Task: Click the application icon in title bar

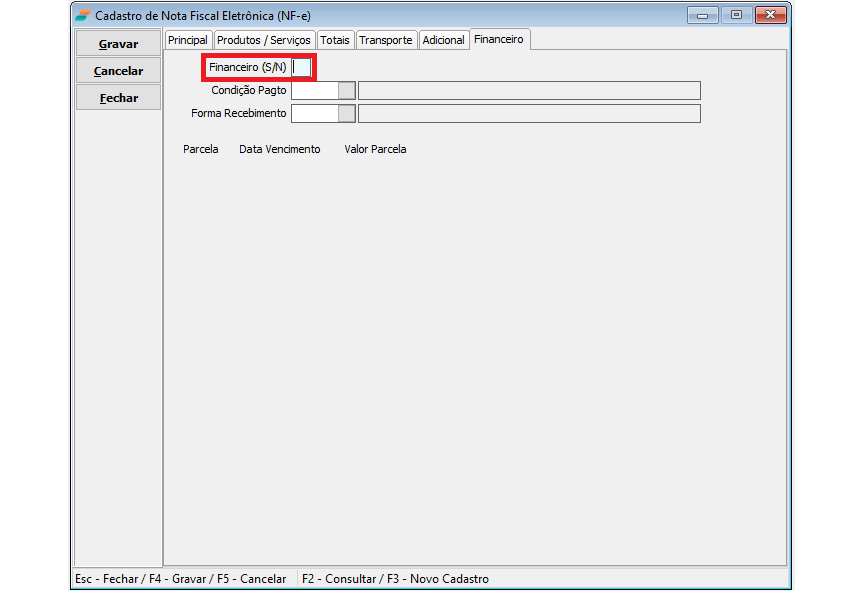Action: (x=83, y=15)
